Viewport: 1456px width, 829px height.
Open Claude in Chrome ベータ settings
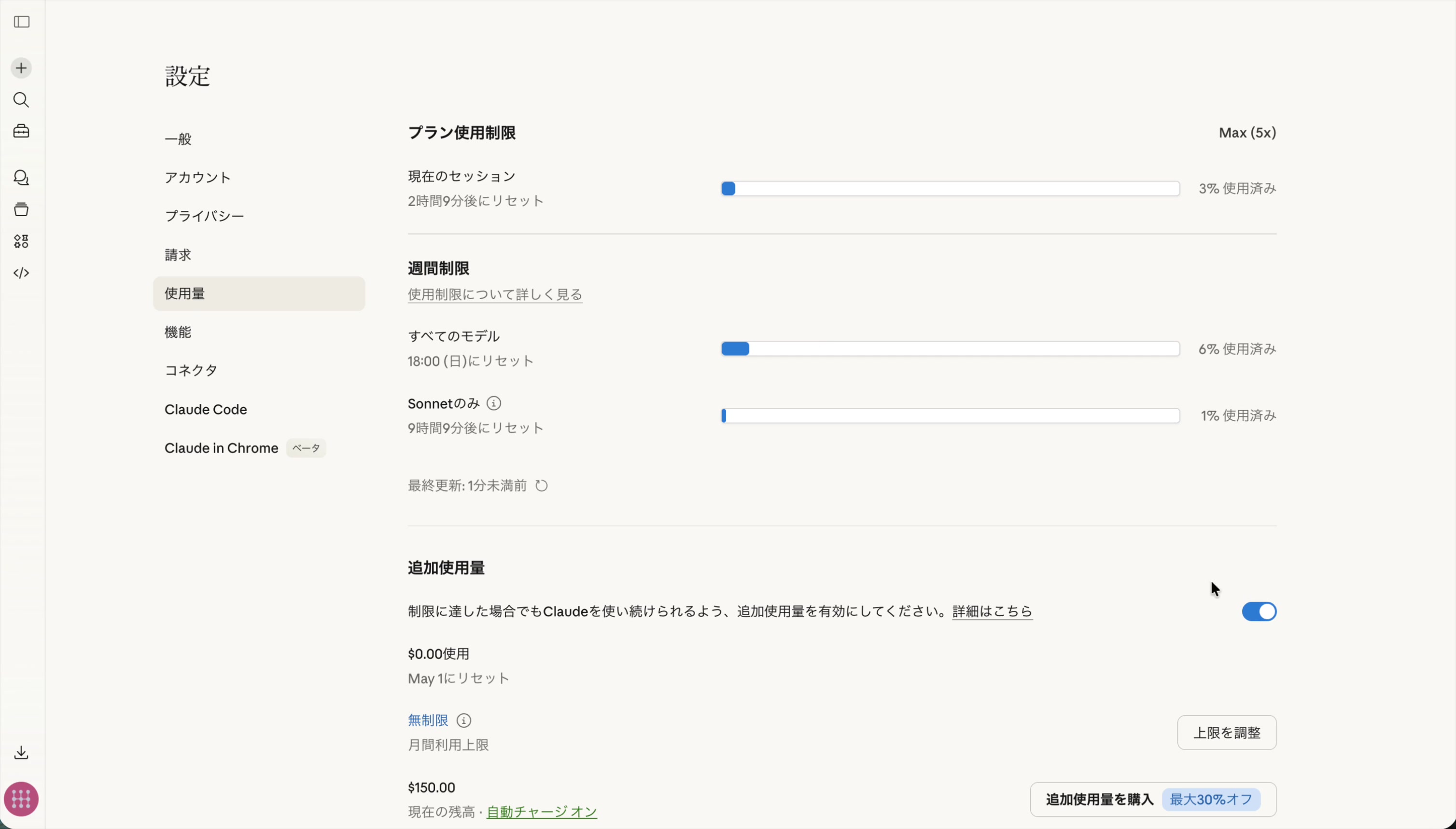click(221, 447)
